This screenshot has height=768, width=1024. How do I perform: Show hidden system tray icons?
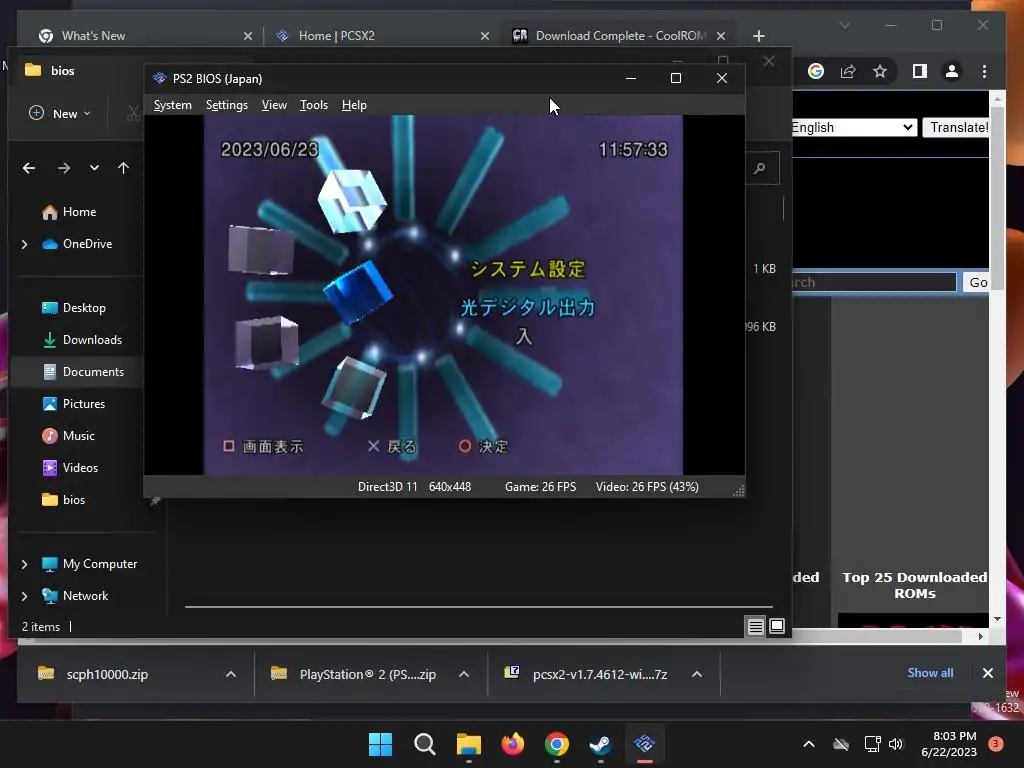coord(808,744)
